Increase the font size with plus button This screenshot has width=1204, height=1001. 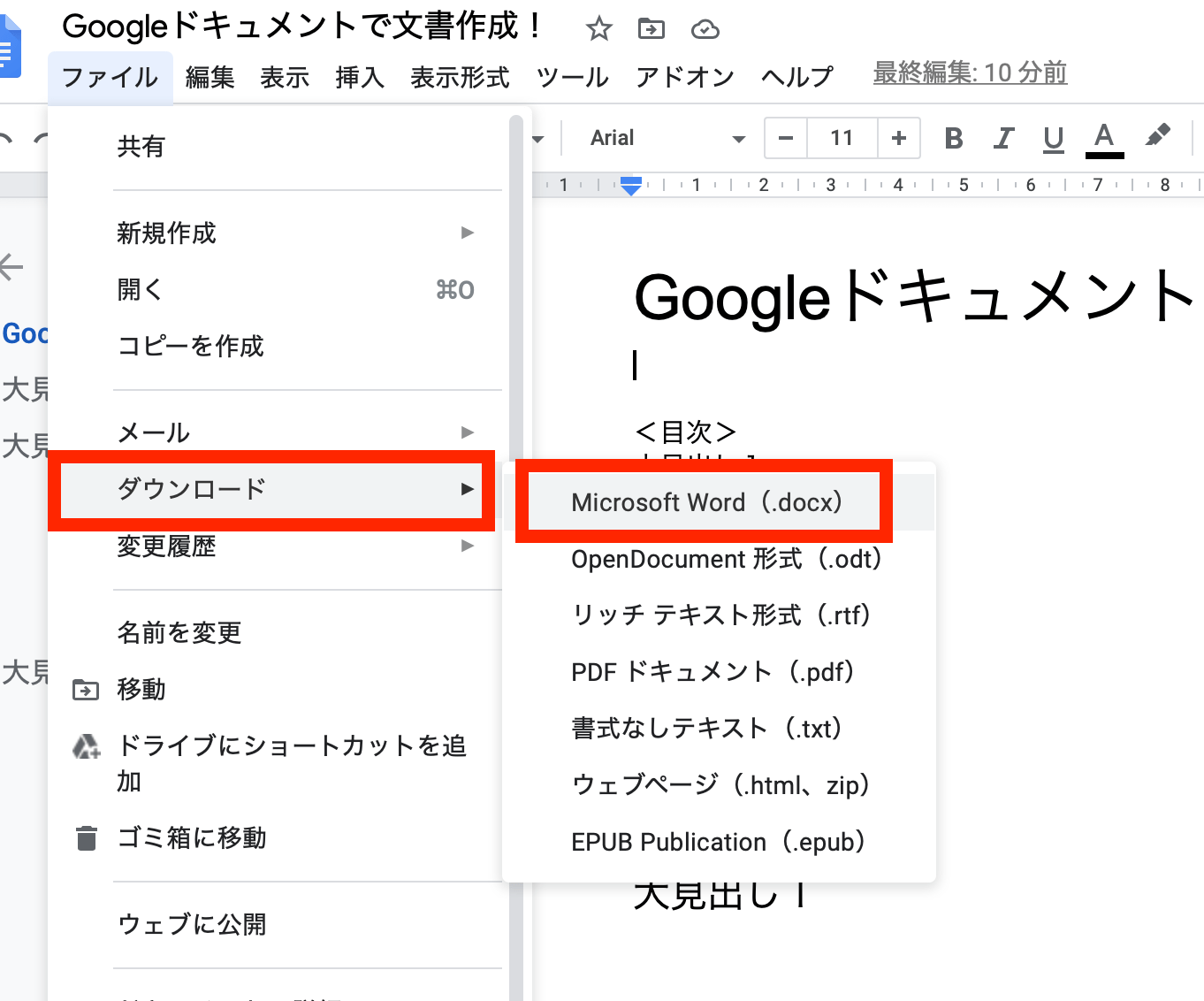click(899, 138)
